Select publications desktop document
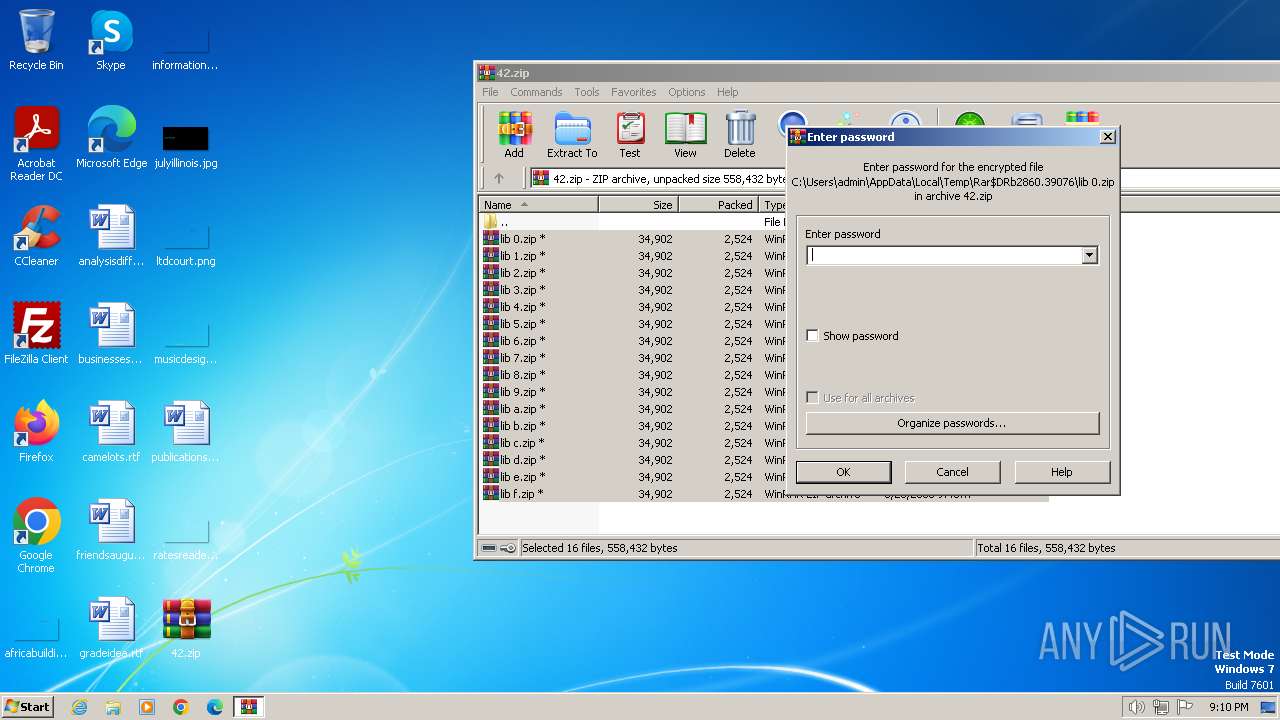This screenshot has width=1280, height=720. coord(186,432)
